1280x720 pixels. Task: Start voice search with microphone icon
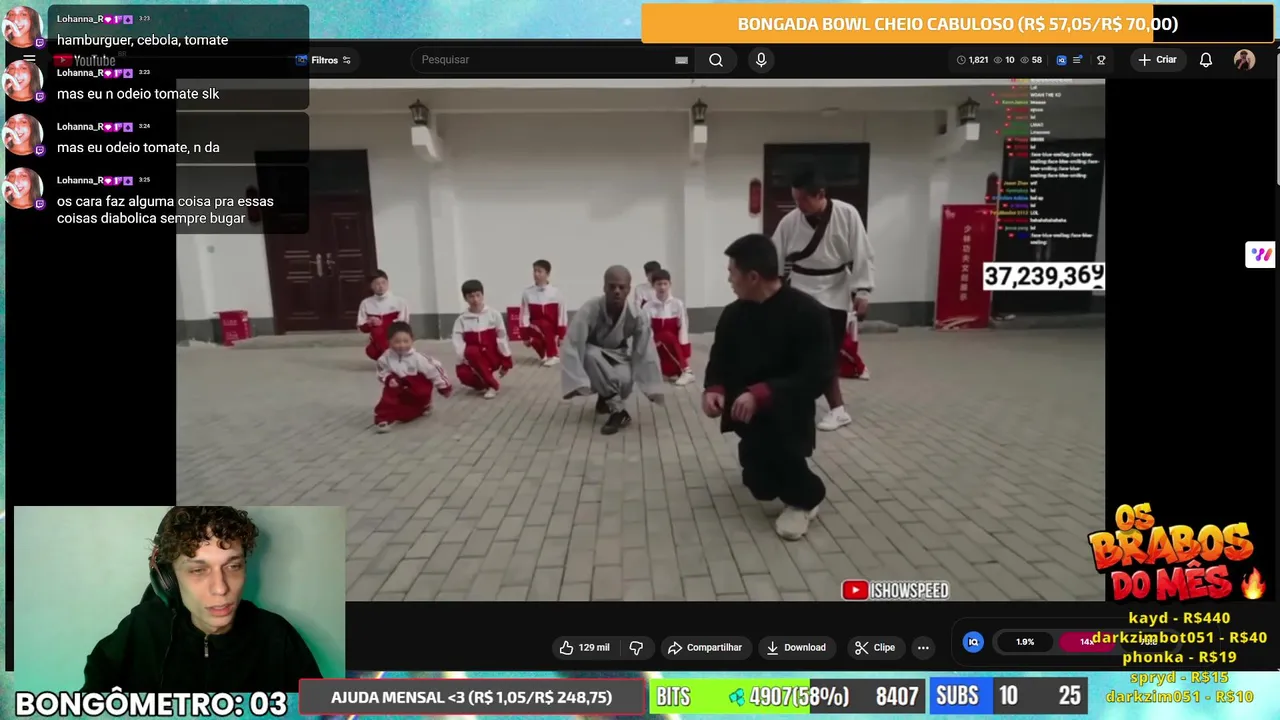point(761,60)
